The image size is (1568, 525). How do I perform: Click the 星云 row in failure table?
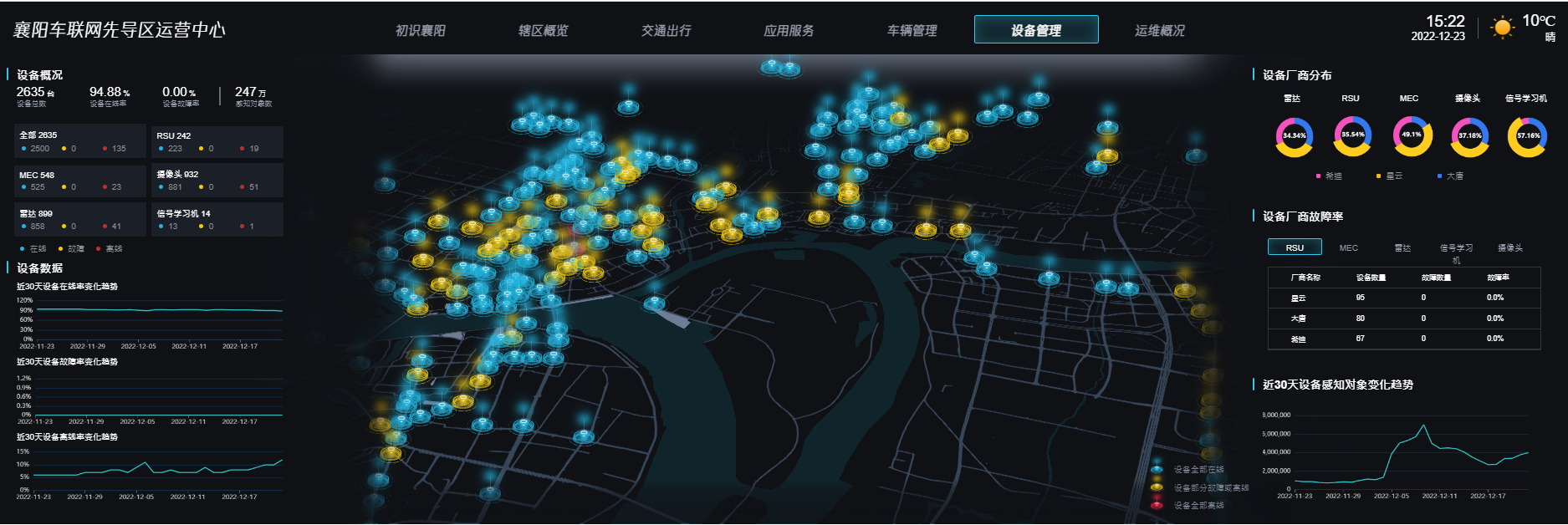pyautogui.click(x=1403, y=298)
